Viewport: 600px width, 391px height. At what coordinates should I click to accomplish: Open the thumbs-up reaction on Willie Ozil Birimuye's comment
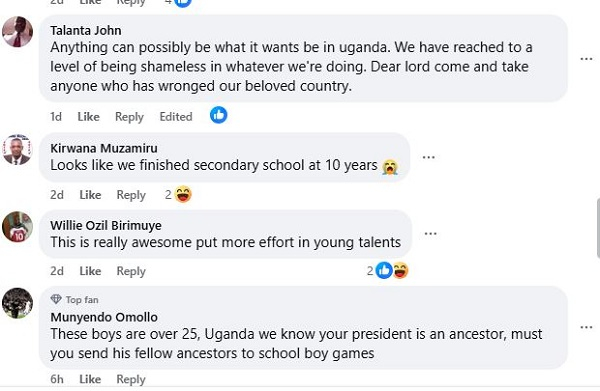384,270
